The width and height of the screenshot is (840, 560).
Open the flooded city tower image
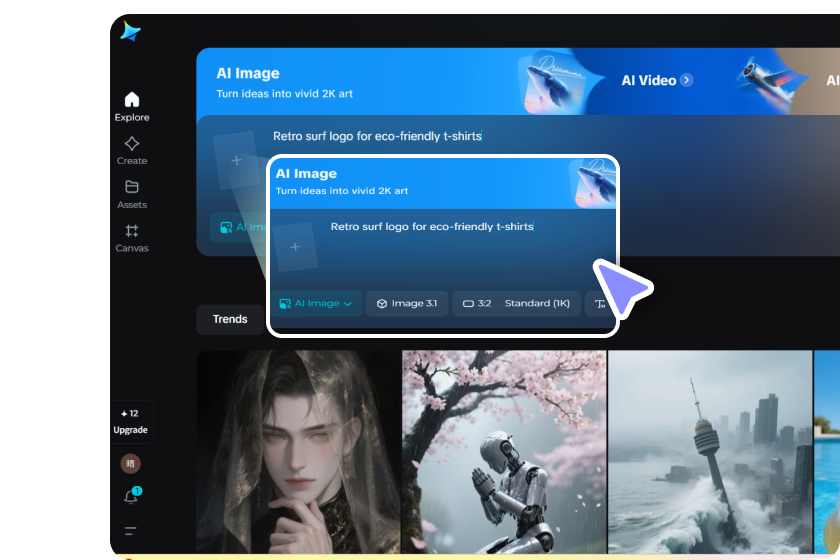pyautogui.click(x=710, y=452)
